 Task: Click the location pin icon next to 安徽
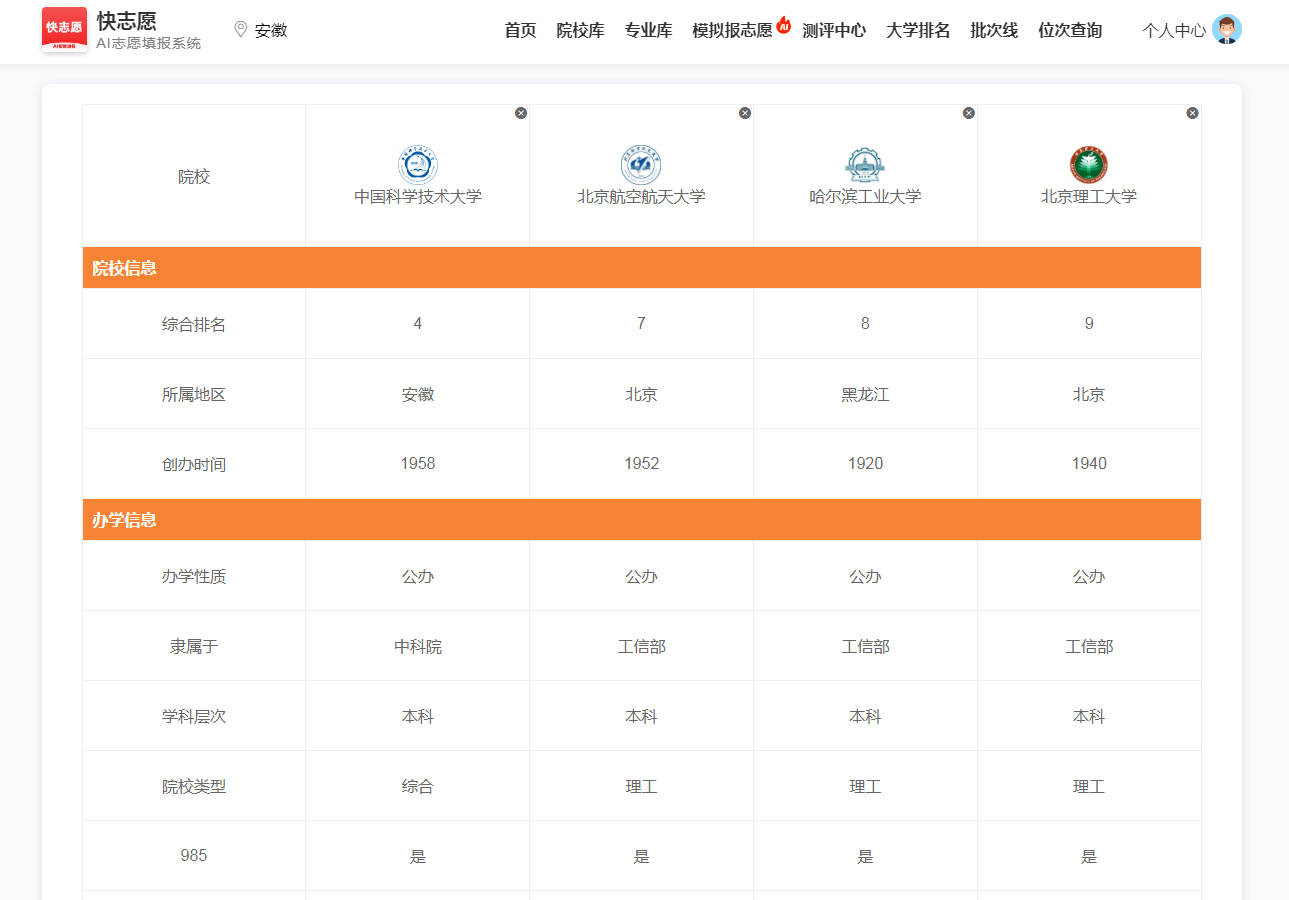[x=240, y=29]
